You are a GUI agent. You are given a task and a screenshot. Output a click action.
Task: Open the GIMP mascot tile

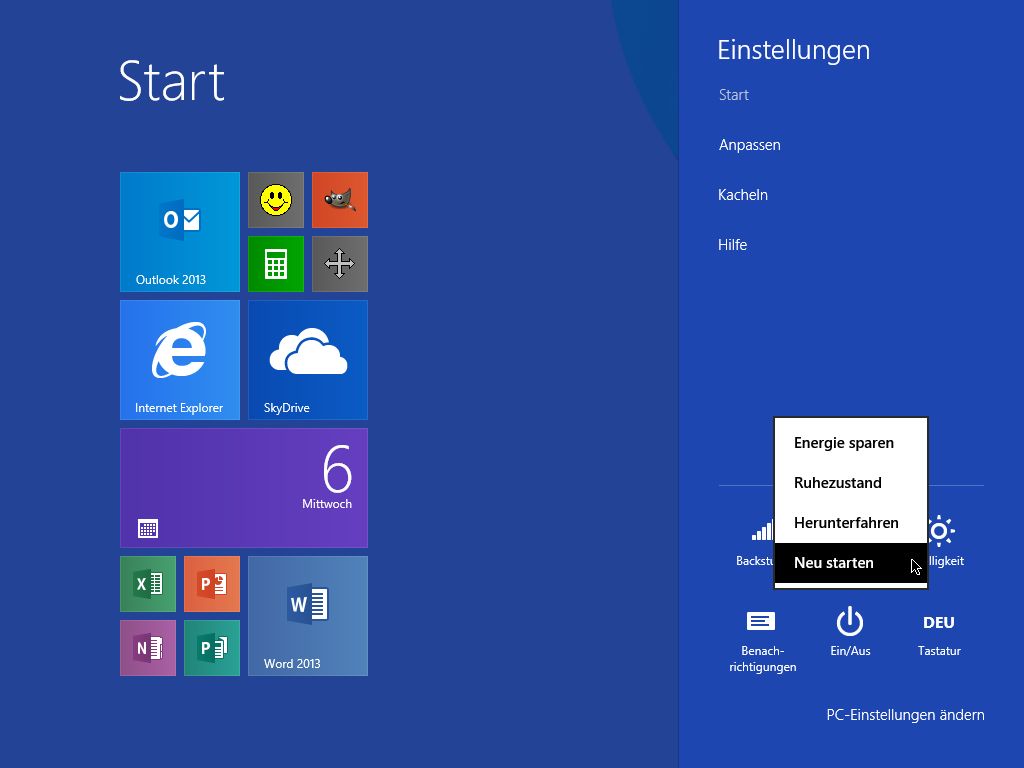tap(340, 200)
